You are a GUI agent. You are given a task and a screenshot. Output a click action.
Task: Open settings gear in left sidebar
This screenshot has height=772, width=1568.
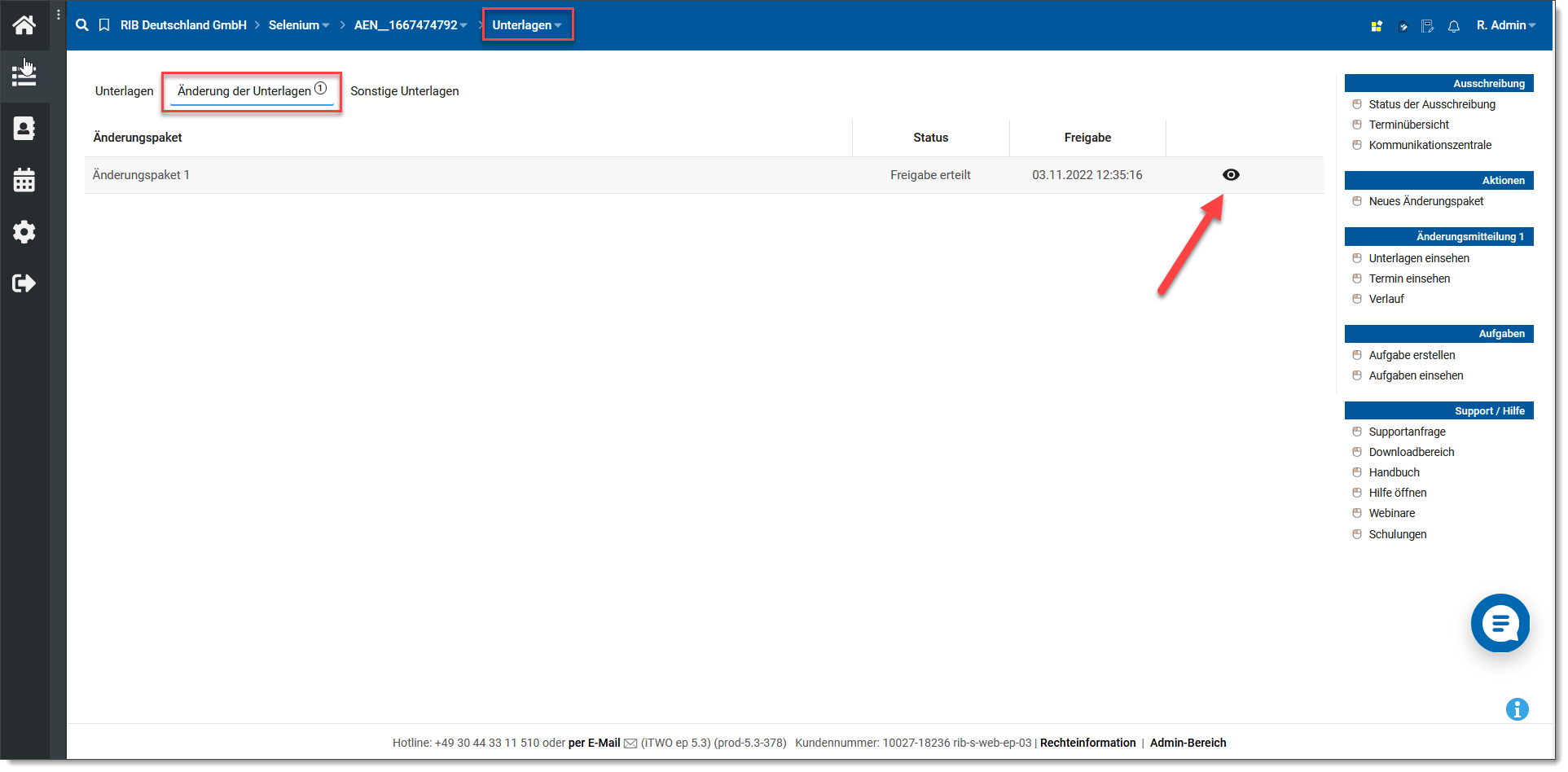click(x=24, y=232)
